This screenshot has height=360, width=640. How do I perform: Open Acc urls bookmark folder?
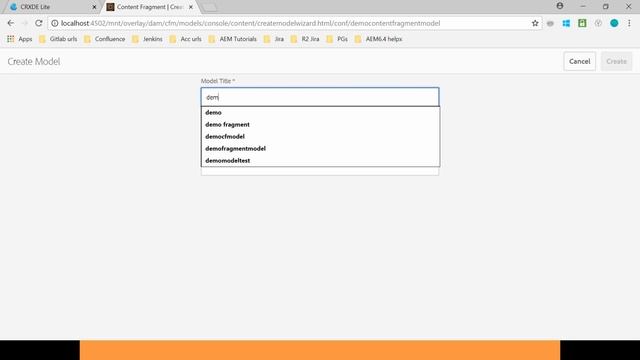pos(186,39)
